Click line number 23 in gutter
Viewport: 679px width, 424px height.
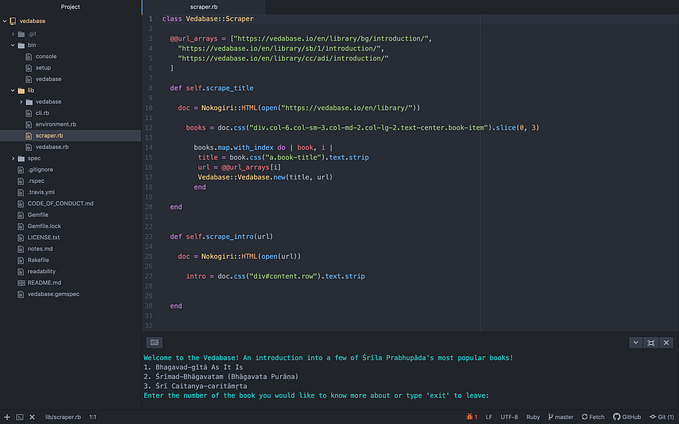pyautogui.click(x=149, y=237)
